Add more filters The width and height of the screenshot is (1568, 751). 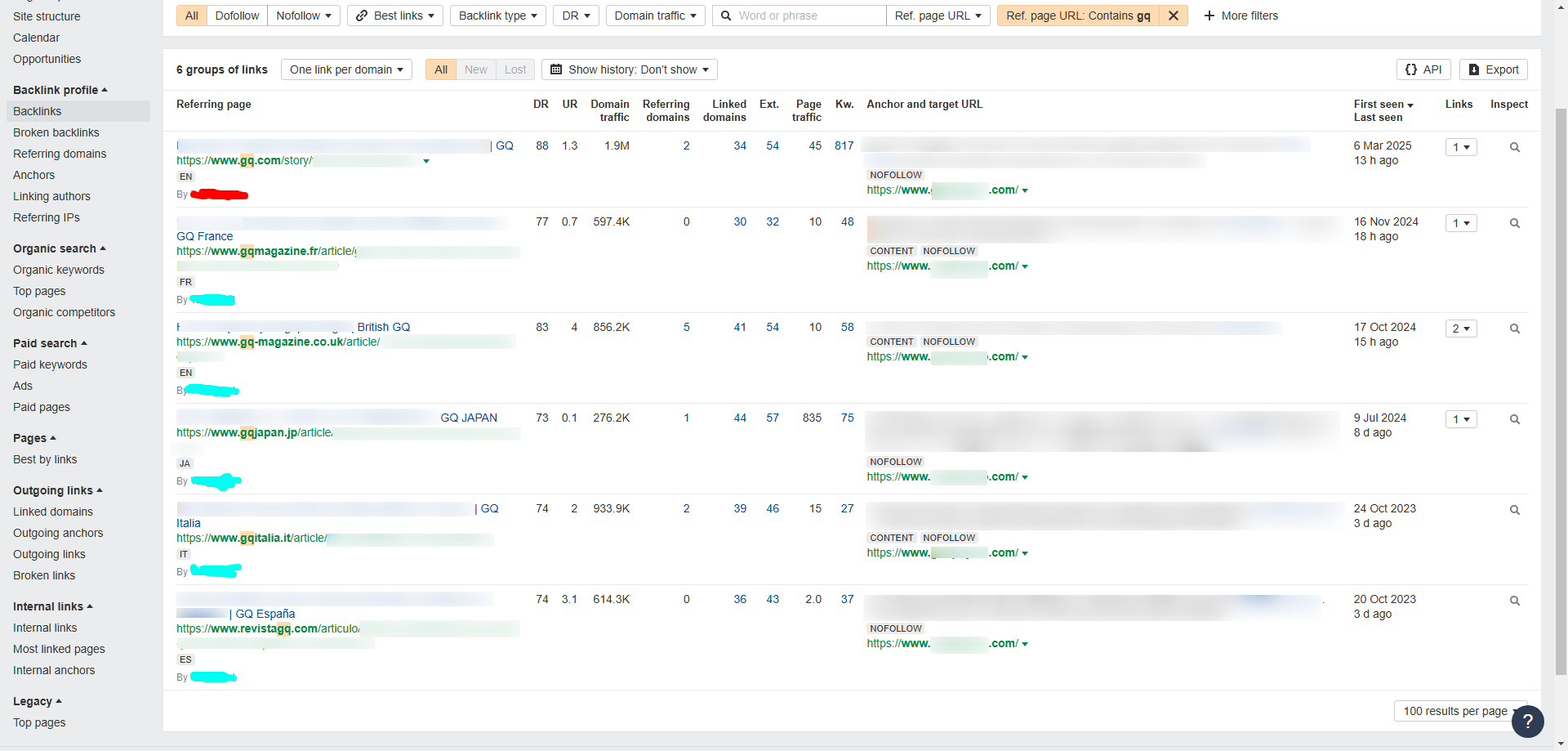pyautogui.click(x=1241, y=16)
